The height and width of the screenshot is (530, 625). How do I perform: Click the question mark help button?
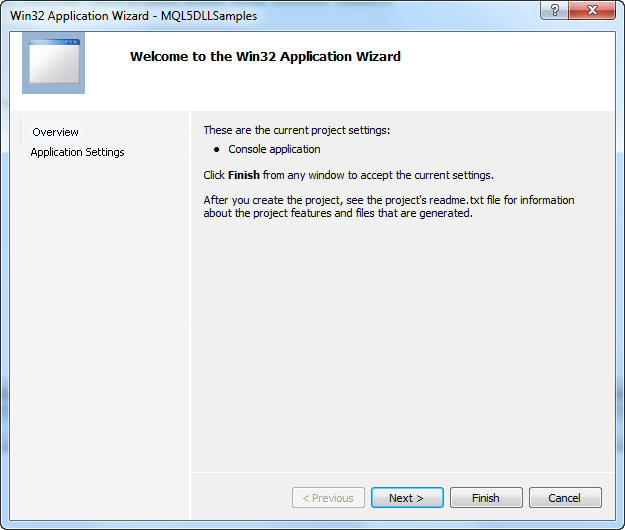(554, 10)
